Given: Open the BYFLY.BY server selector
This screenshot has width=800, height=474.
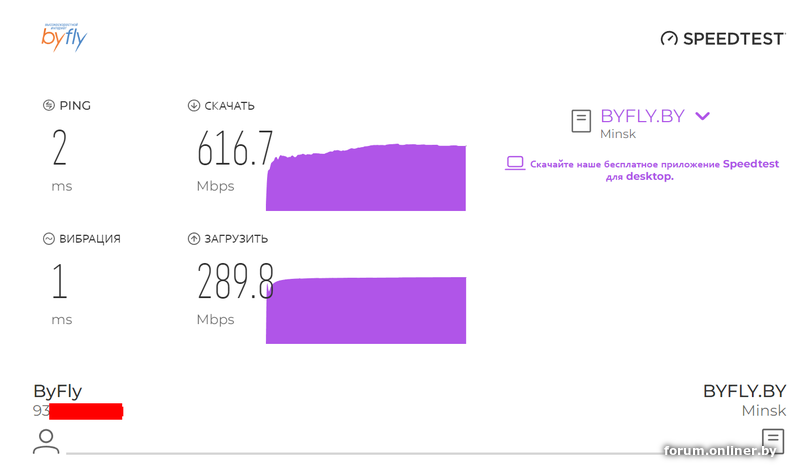Looking at the screenshot, I should 642,116.
